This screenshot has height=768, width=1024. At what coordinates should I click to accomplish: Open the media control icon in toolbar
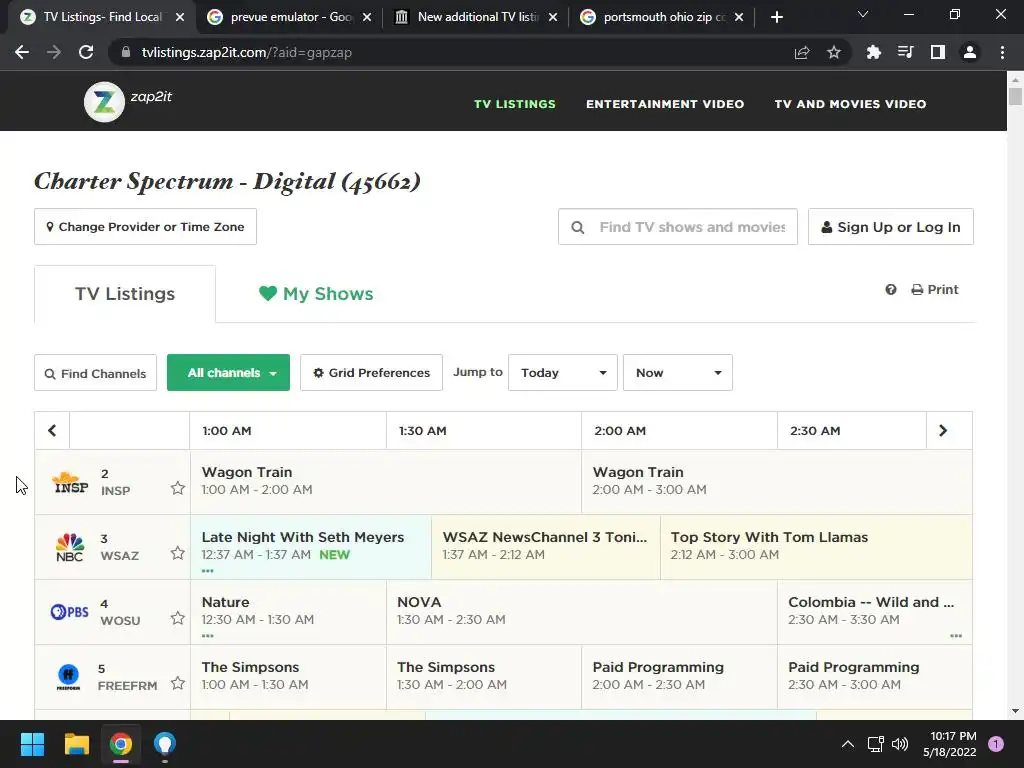(905, 52)
